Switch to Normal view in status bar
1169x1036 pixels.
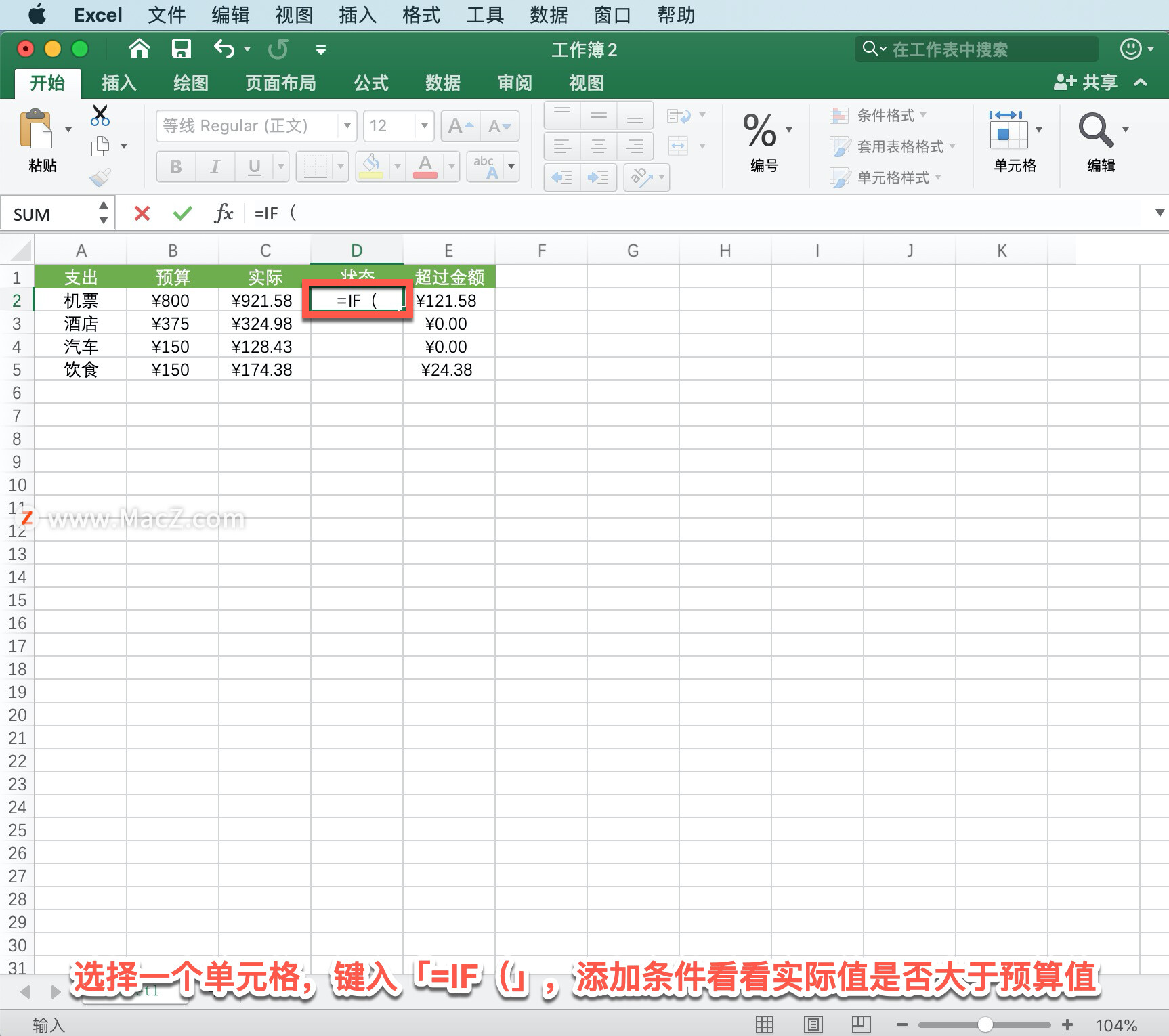764,1024
